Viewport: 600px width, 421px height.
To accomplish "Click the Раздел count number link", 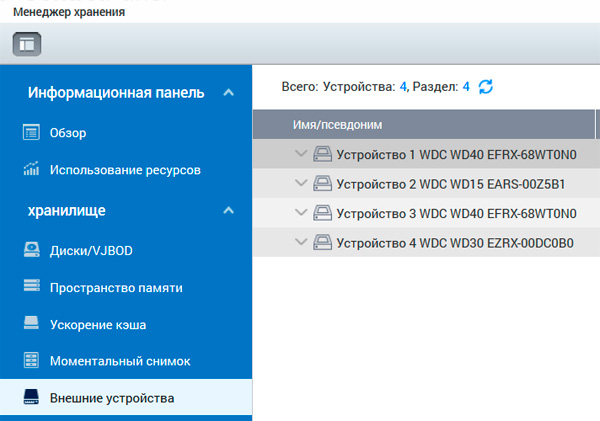I will (x=466, y=88).
